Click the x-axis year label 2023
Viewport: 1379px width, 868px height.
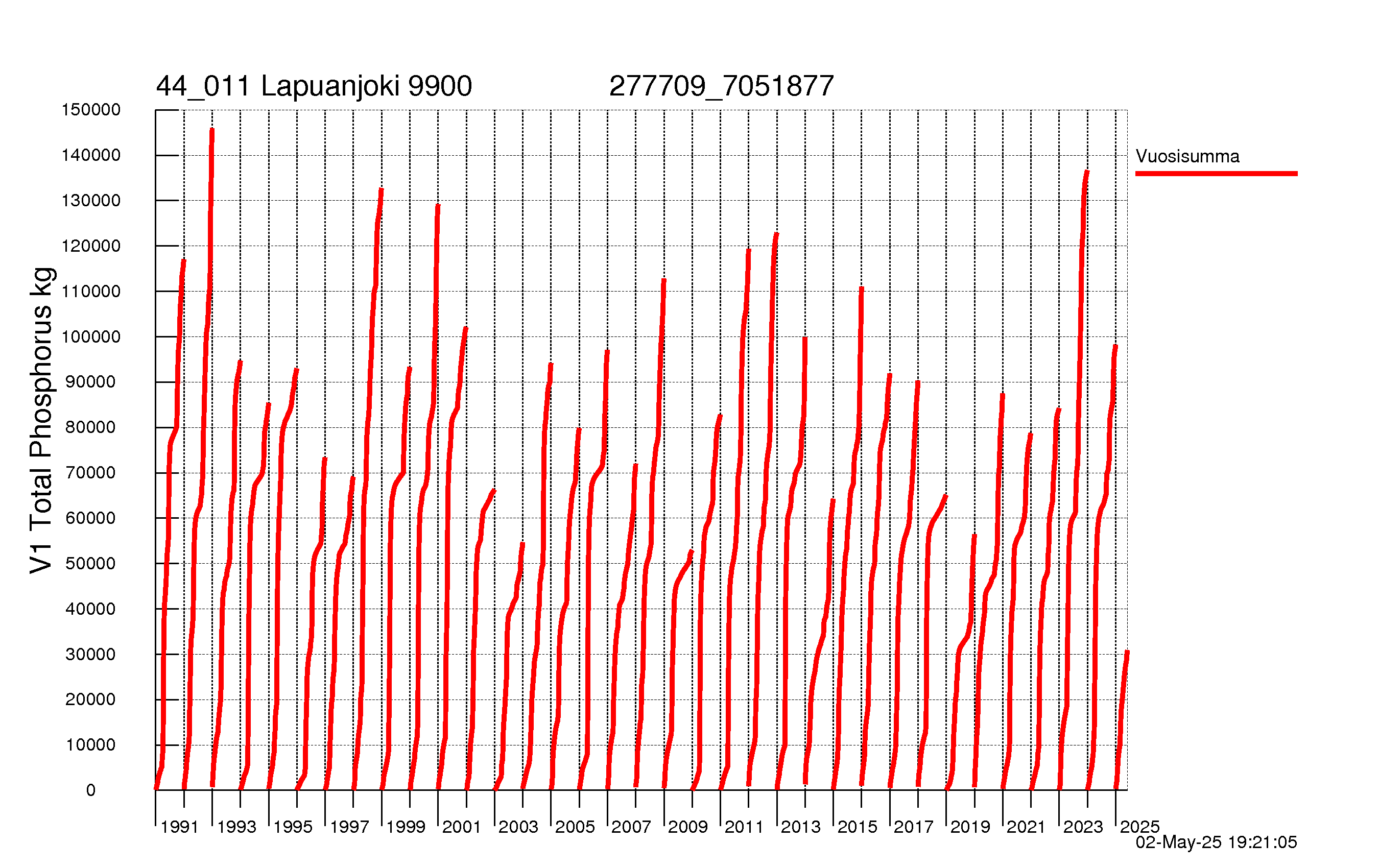(x=1083, y=827)
